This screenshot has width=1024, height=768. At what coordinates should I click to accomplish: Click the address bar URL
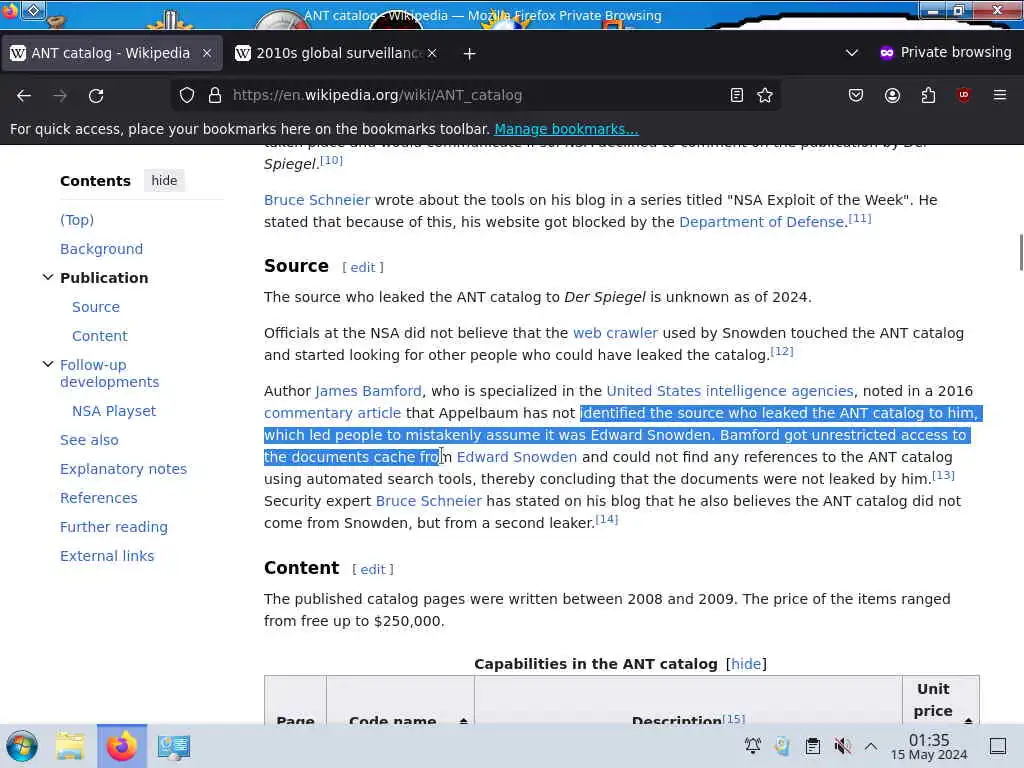pyautogui.click(x=377, y=95)
